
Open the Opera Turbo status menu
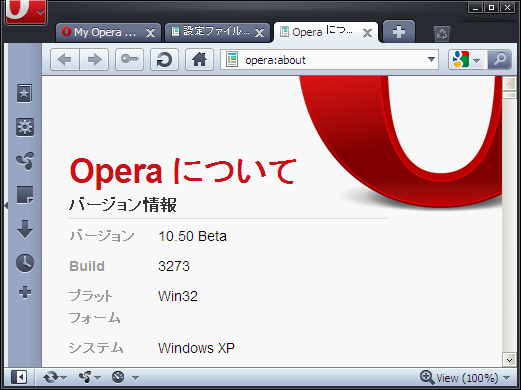125,378
